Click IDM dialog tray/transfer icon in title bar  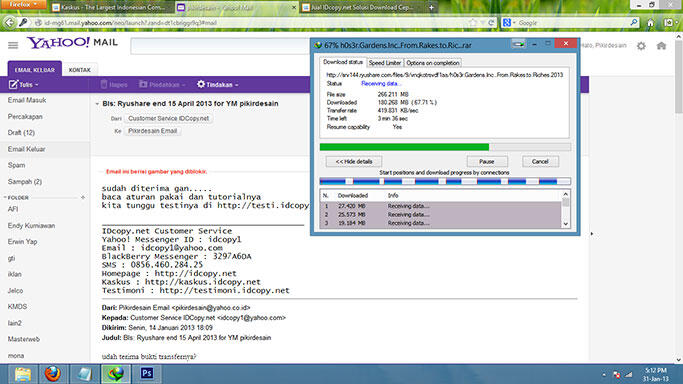coord(518,44)
